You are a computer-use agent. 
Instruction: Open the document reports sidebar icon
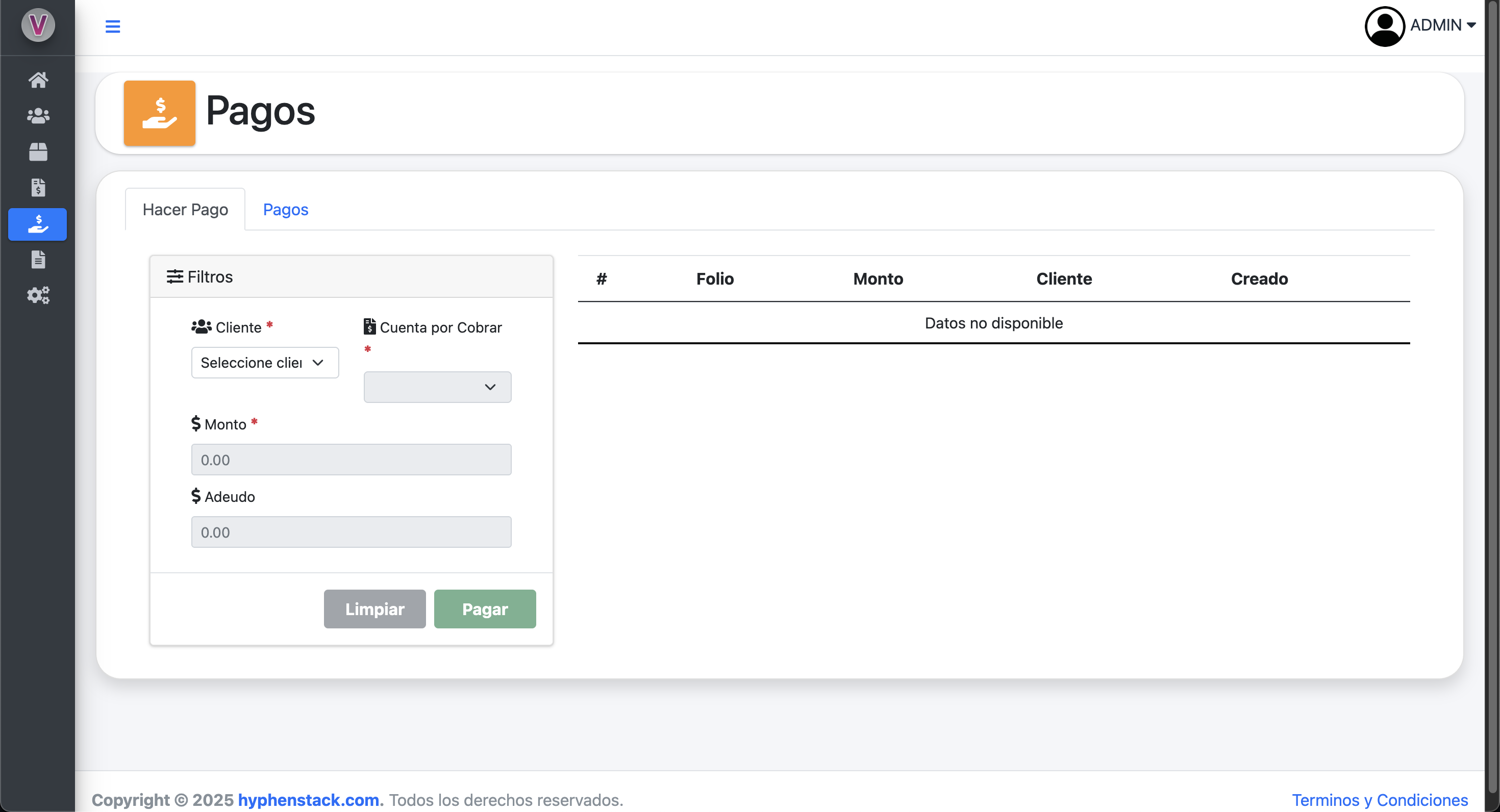pos(38,260)
